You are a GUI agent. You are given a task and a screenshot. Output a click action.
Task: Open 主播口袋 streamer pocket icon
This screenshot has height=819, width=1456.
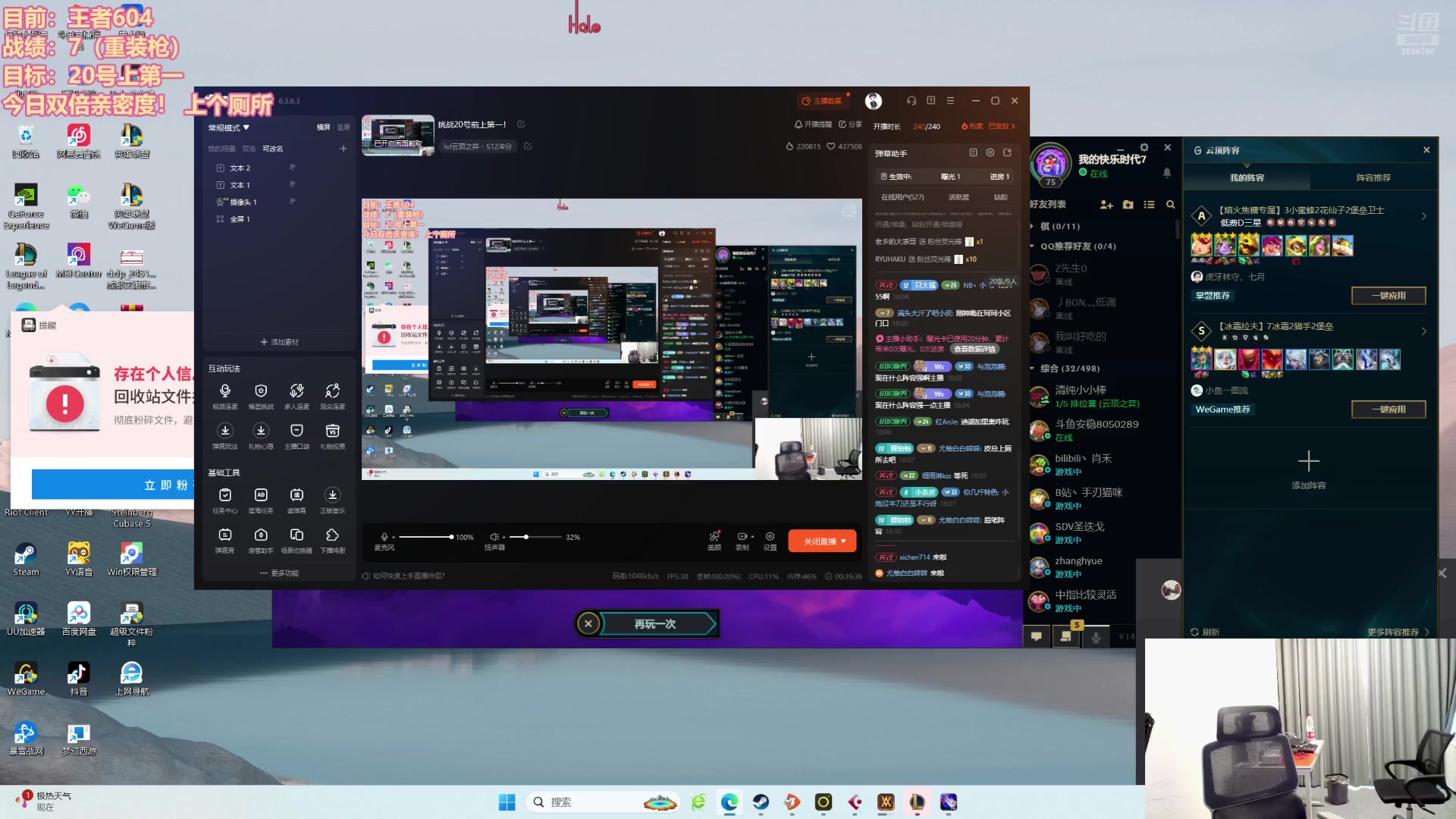pyautogui.click(x=297, y=436)
